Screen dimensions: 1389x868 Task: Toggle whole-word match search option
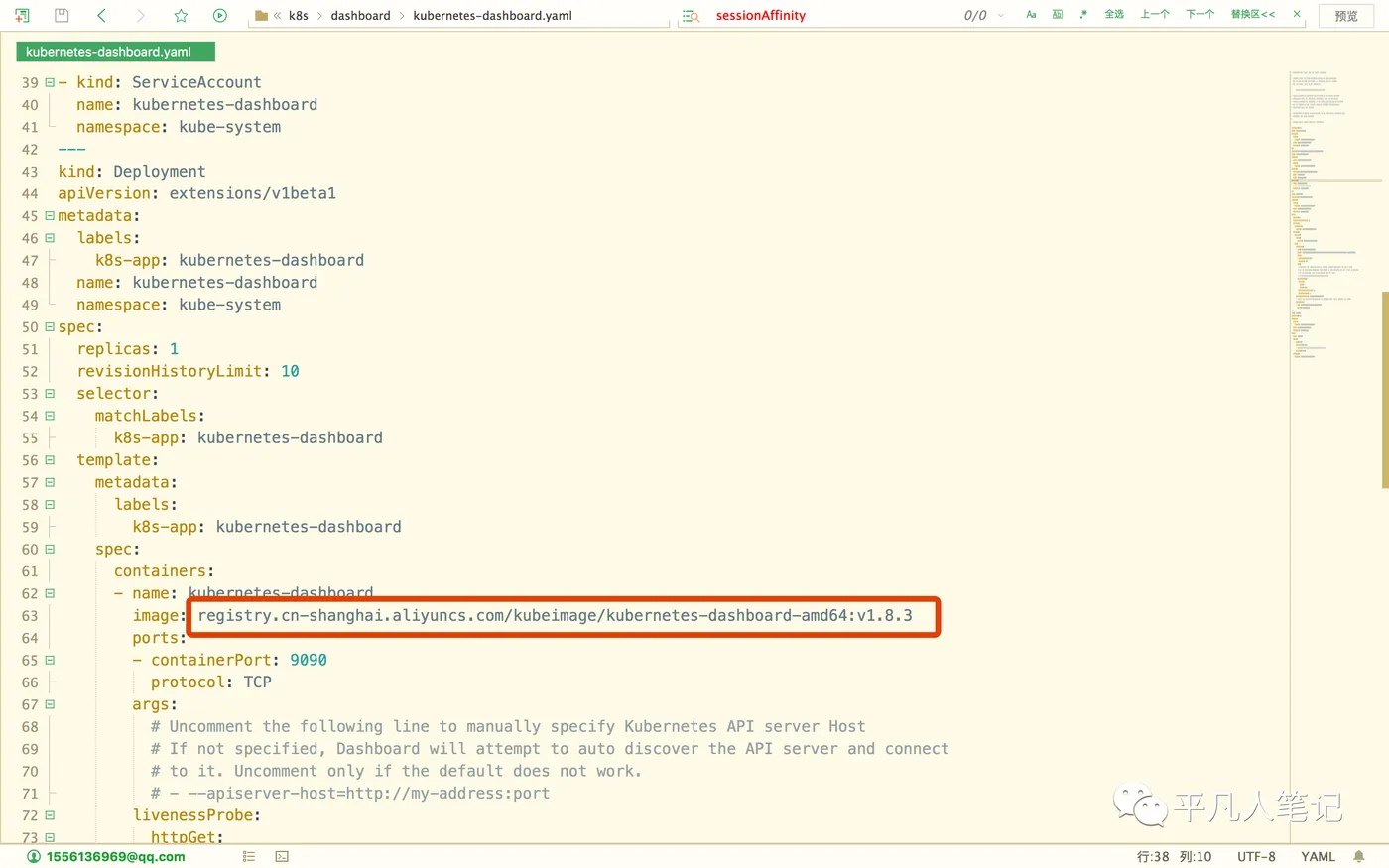click(1058, 15)
